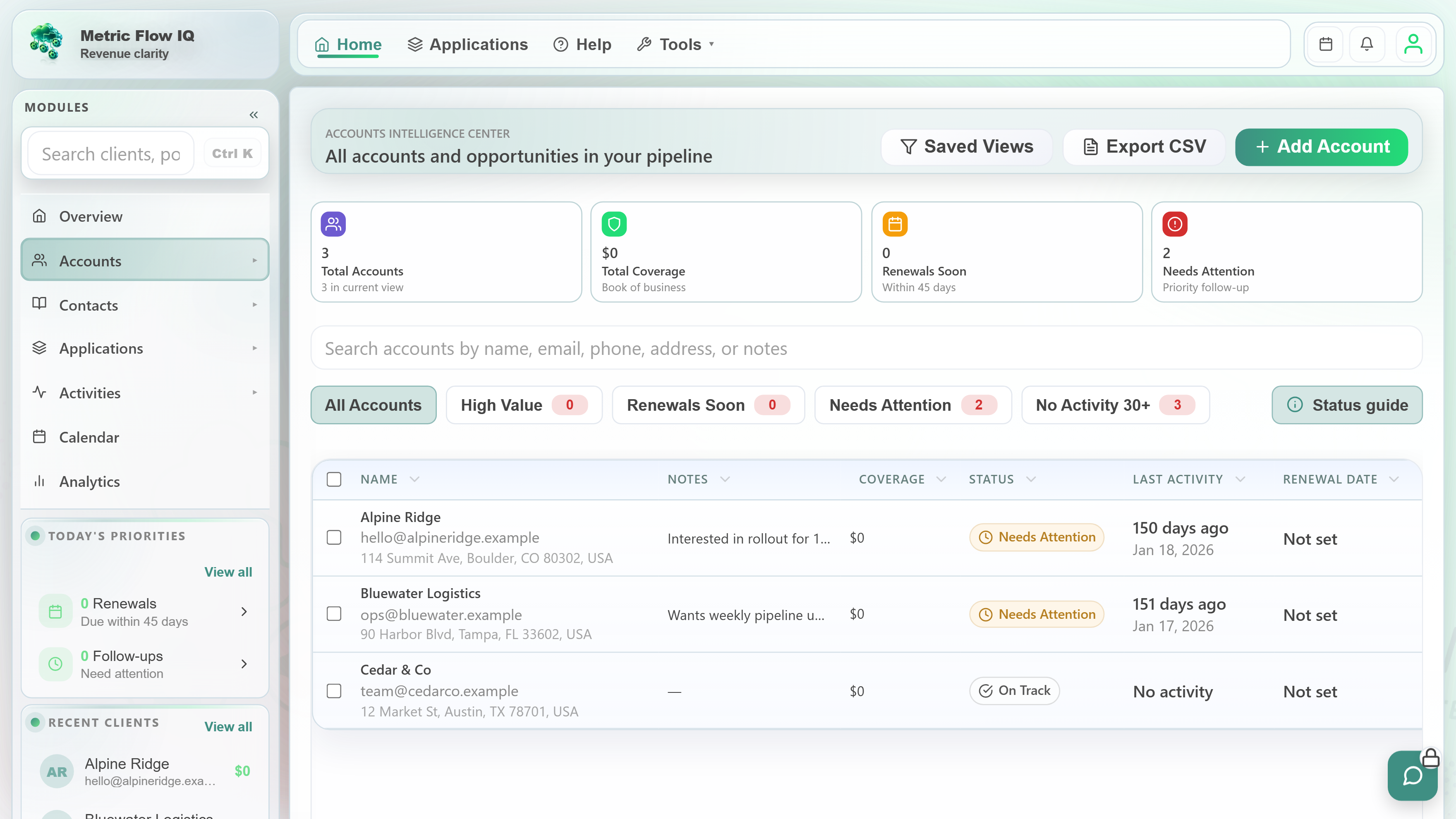Screen dimensions: 1456x819
Task: Click View all in Today's Priorities
Action: [x=228, y=572]
